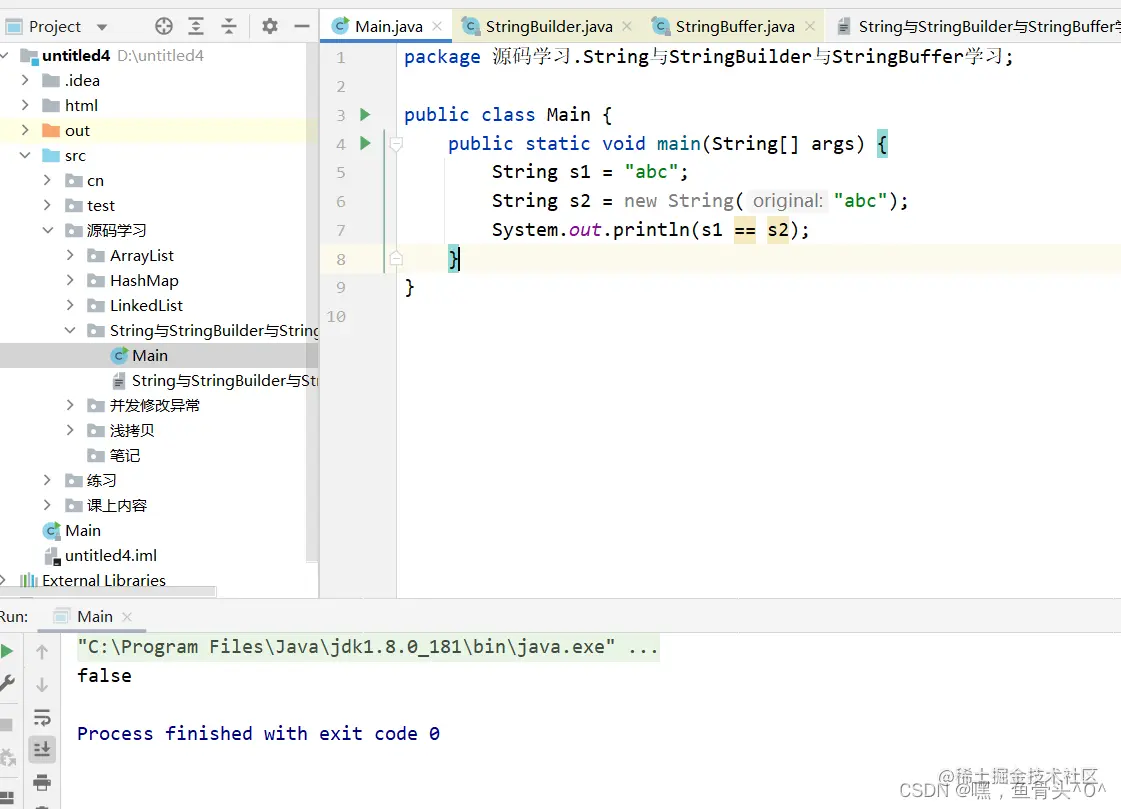The width and height of the screenshot is (1121, 809).
Task: Click the print icon in Run panel
Action: coord(42,782)
